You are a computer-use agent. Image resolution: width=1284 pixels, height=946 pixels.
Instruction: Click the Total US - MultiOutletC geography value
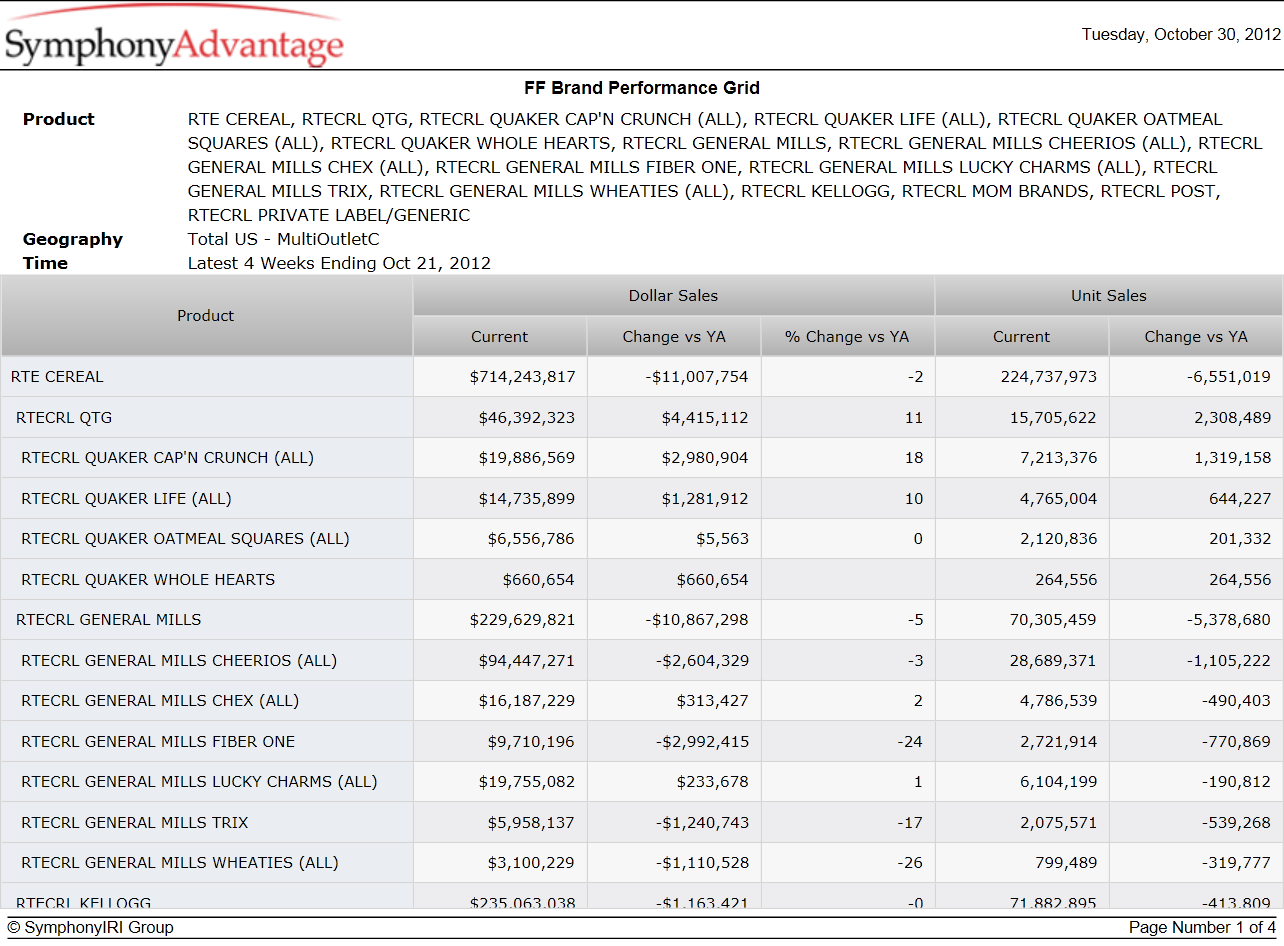[x=284, y=239]
